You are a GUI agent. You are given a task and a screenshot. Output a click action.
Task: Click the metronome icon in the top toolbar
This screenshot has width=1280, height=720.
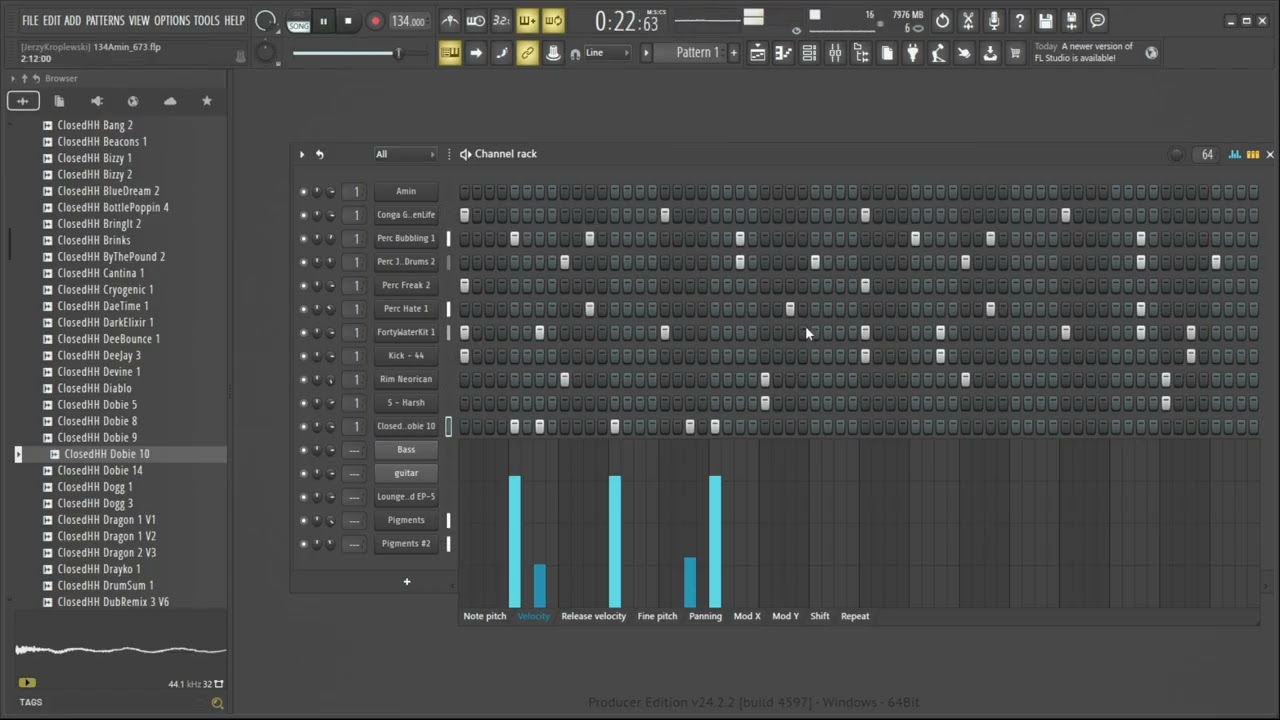coord(450,20)
